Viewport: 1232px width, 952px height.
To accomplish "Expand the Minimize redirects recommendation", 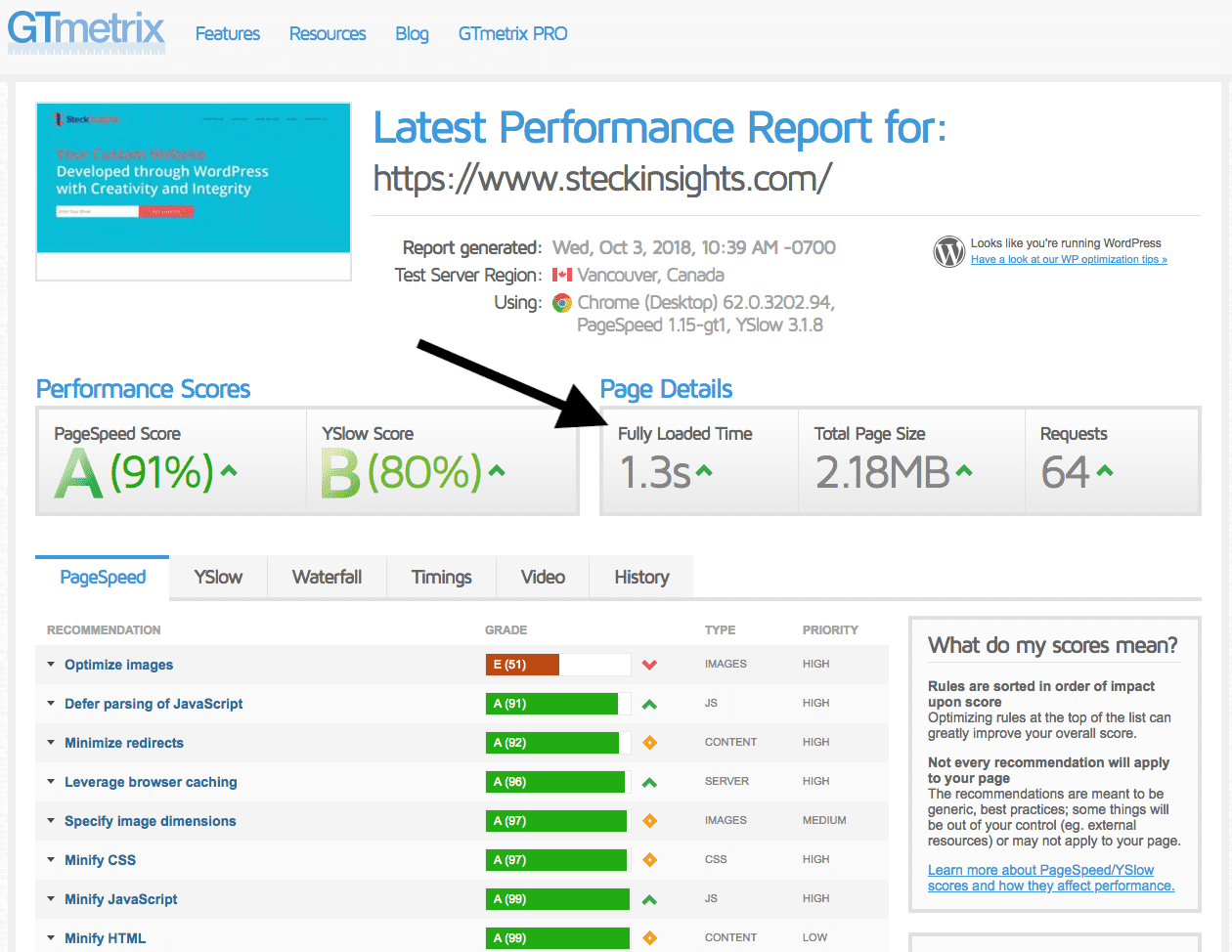I will click(51, 743).
